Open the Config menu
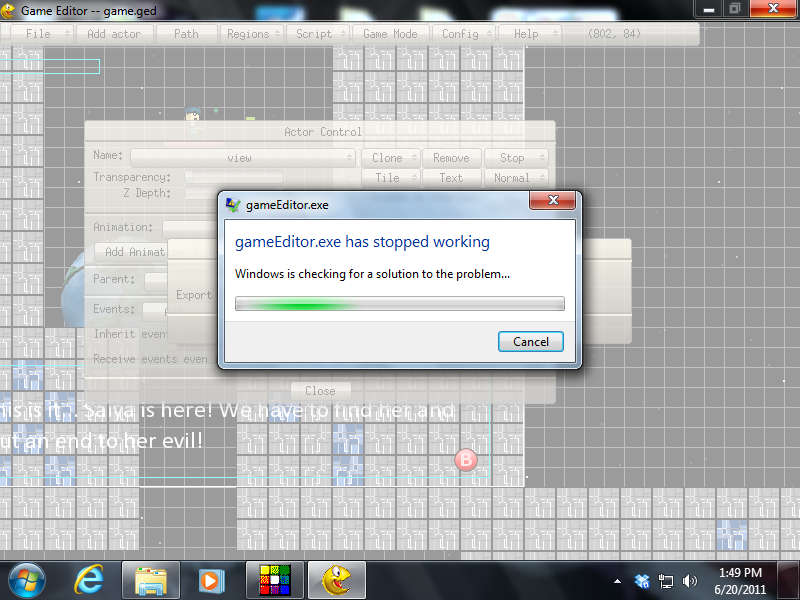Image resolution: width=800 pixels, height=600 pixels. pos(463,34)
